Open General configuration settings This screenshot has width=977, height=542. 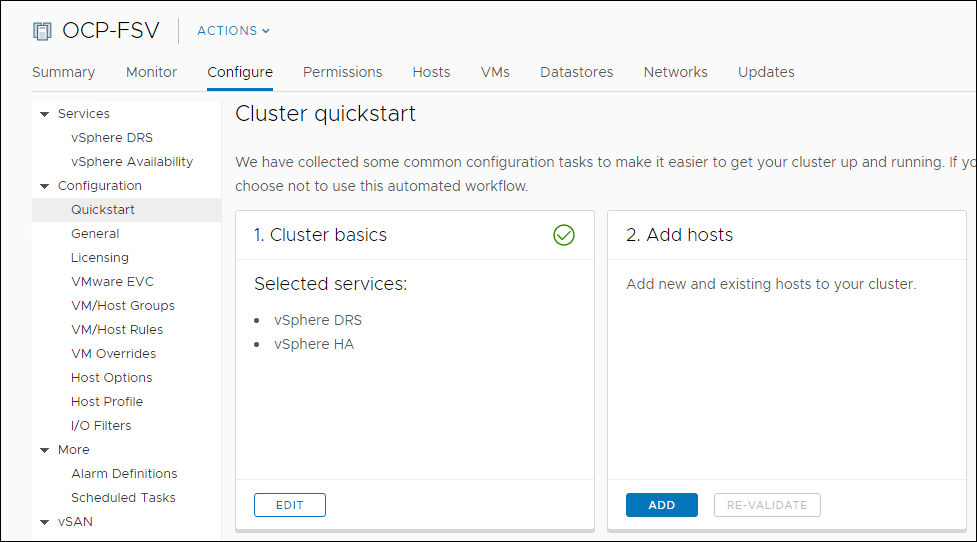pos(95,234)
